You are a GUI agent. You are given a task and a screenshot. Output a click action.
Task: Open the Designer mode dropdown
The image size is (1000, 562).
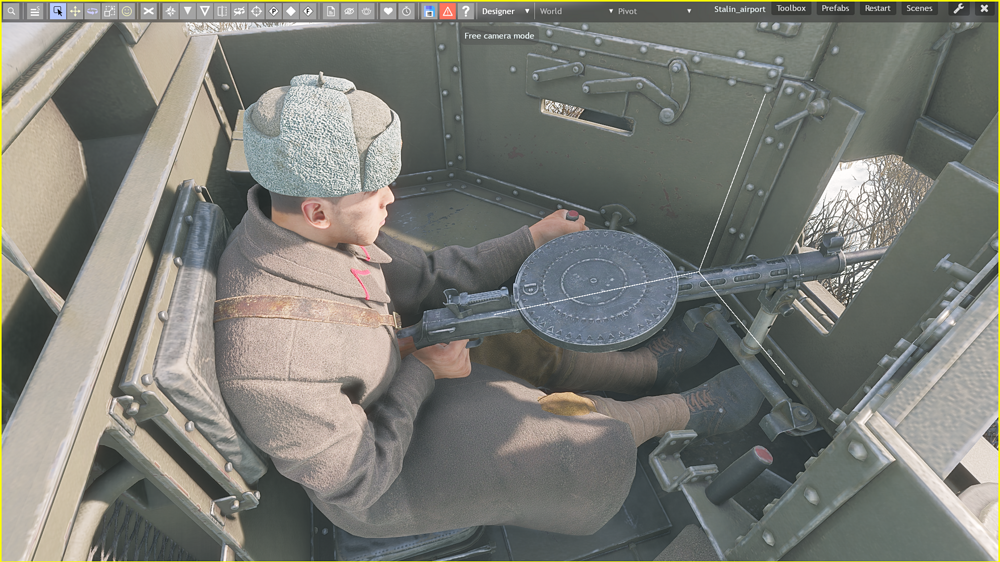(505, 11)
